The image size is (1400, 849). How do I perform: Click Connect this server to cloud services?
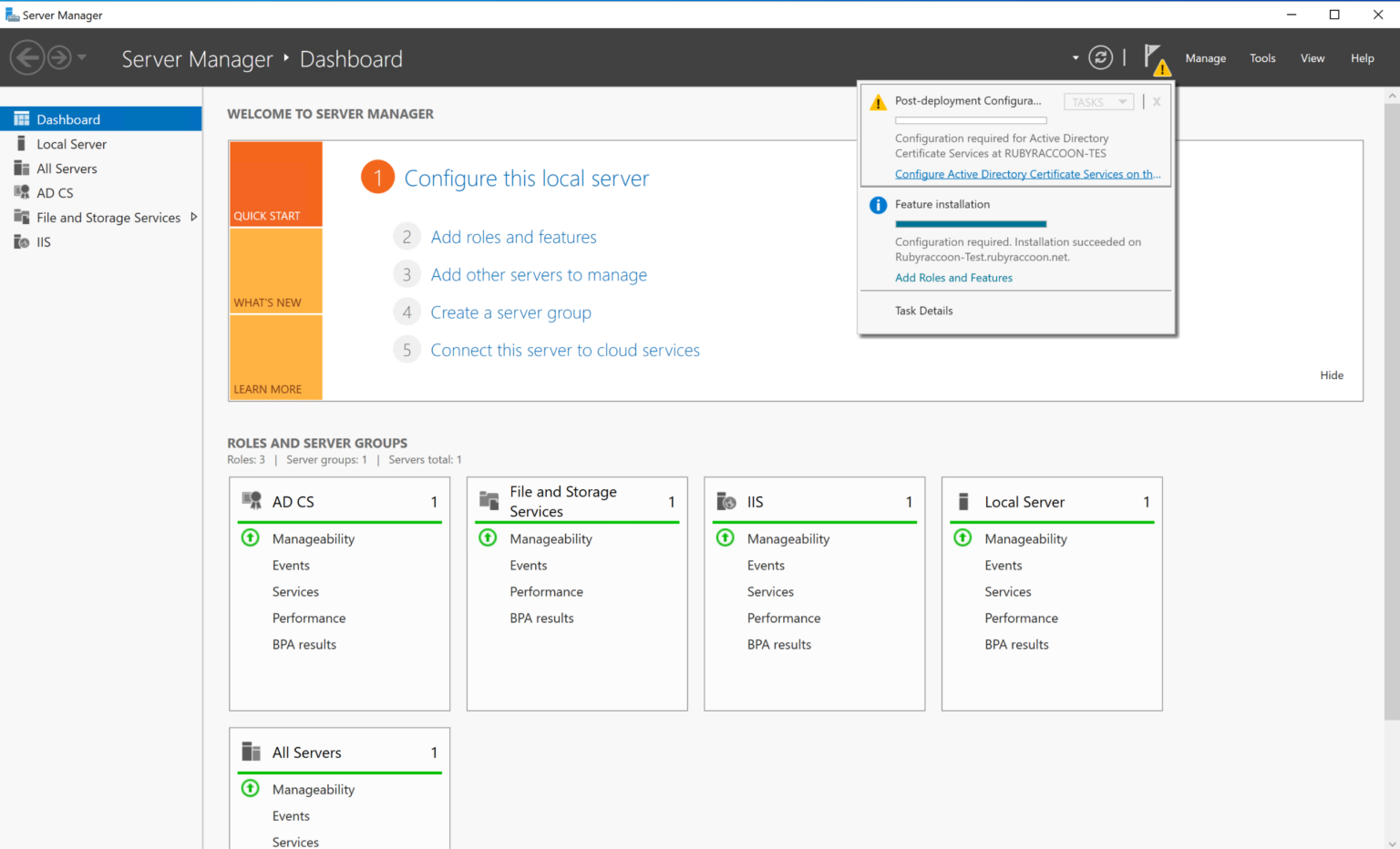pyautogui.click(x=565, y=351)
